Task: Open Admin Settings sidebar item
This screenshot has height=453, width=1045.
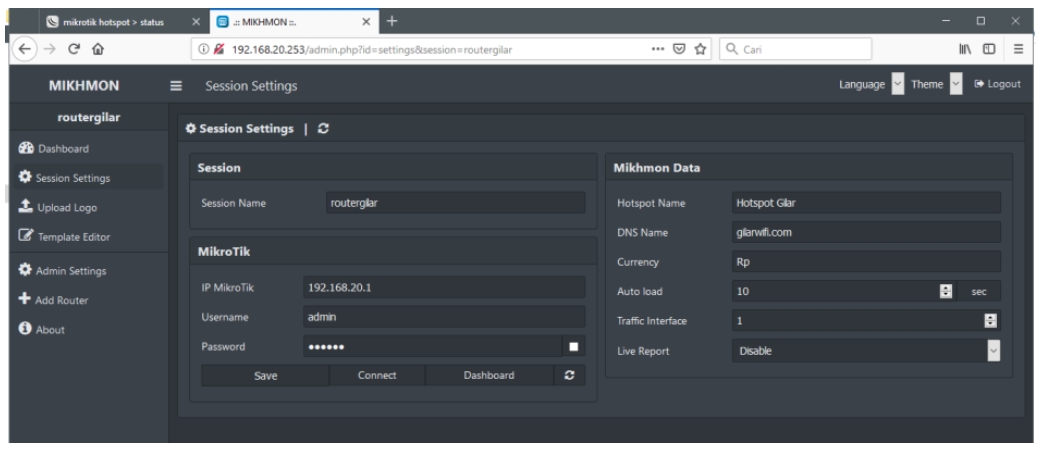Action: 88,270
